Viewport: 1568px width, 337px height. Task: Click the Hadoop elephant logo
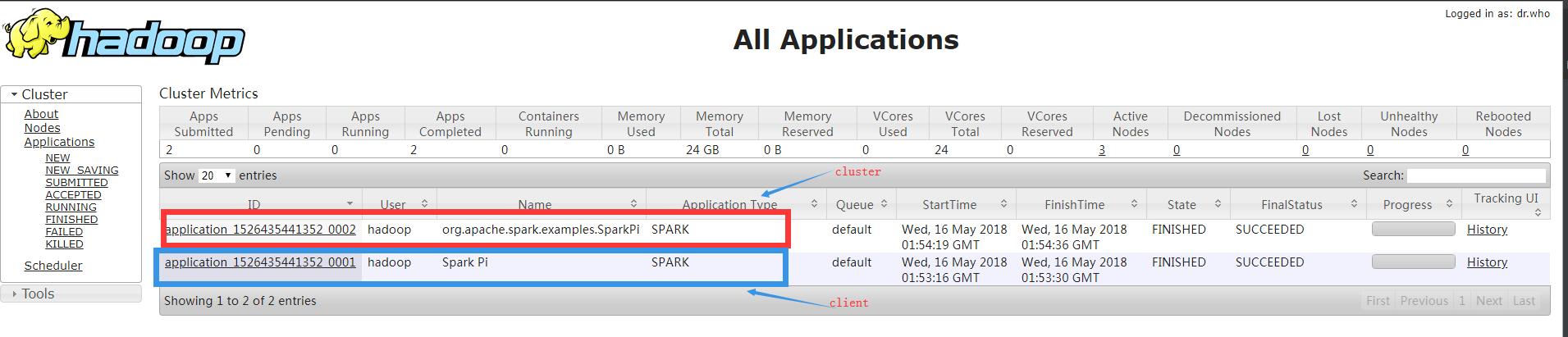(124, 37)
